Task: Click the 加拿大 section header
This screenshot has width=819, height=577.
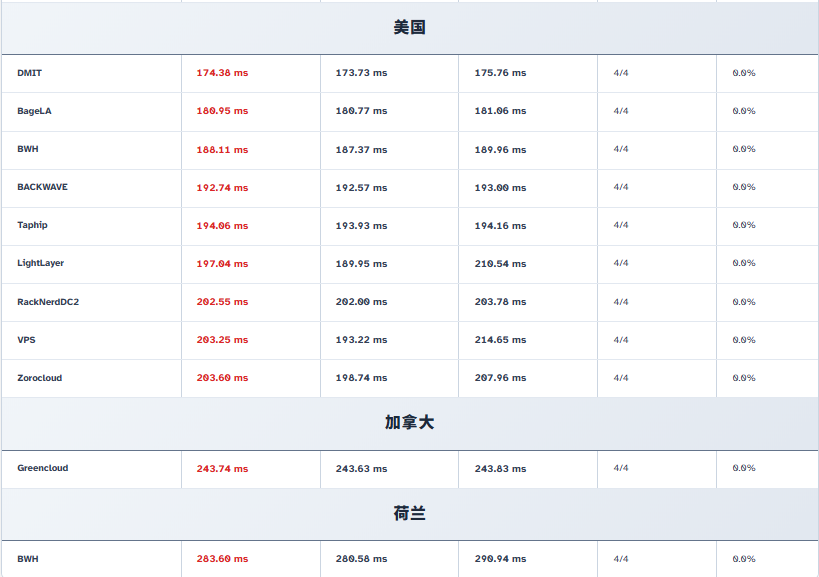Action: pos(409,423)
